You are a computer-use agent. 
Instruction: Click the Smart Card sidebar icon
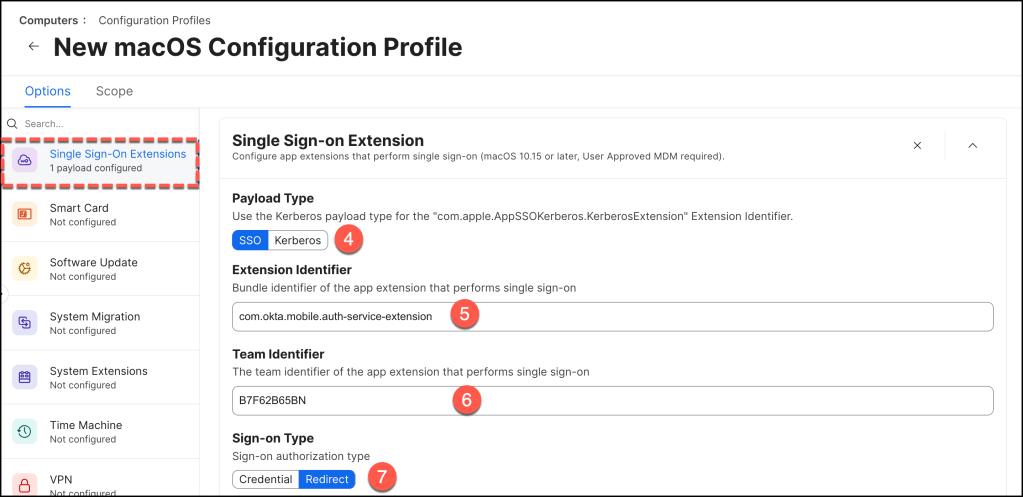(x=25, y=215)
